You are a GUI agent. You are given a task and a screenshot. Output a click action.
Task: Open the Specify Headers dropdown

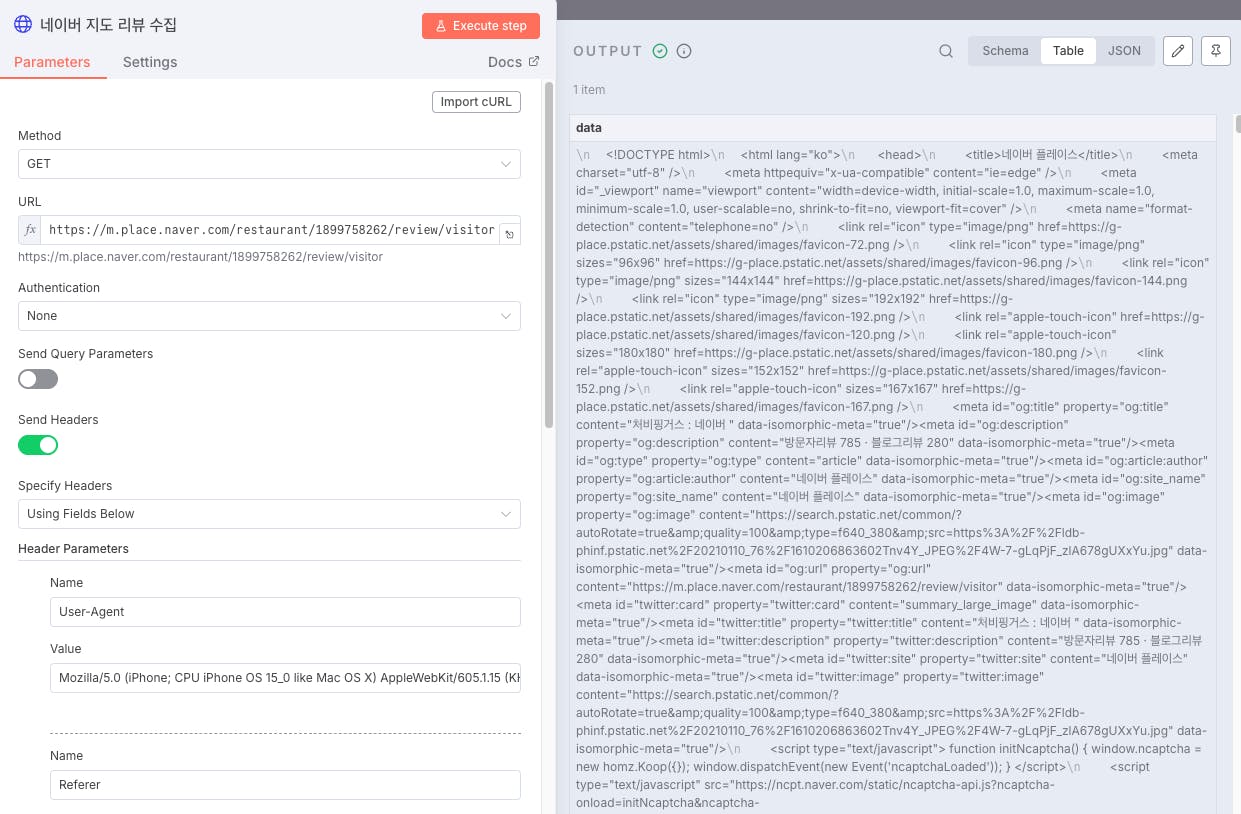[269, 514]
